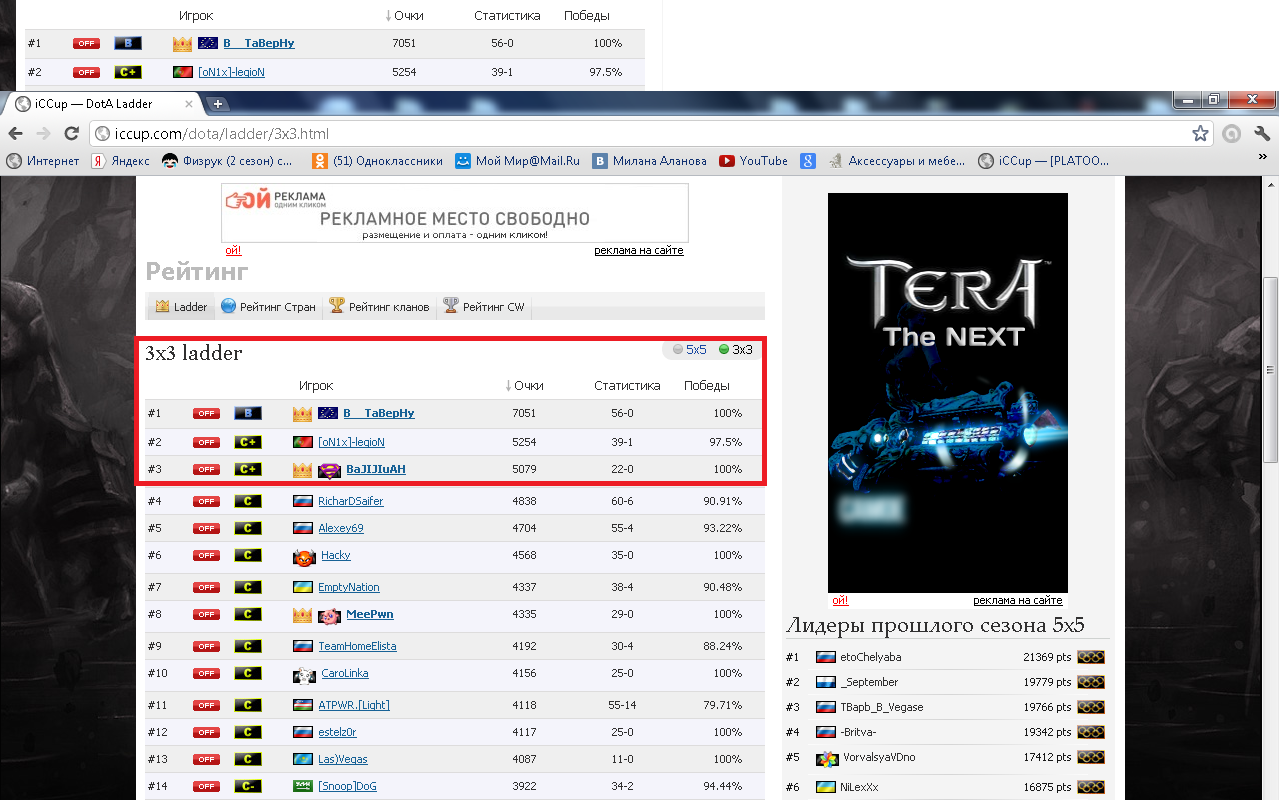This screenshot has width=1280, height=800.
Task: Open player profile ATPWR.[Light]
Action: pos(354,705)
